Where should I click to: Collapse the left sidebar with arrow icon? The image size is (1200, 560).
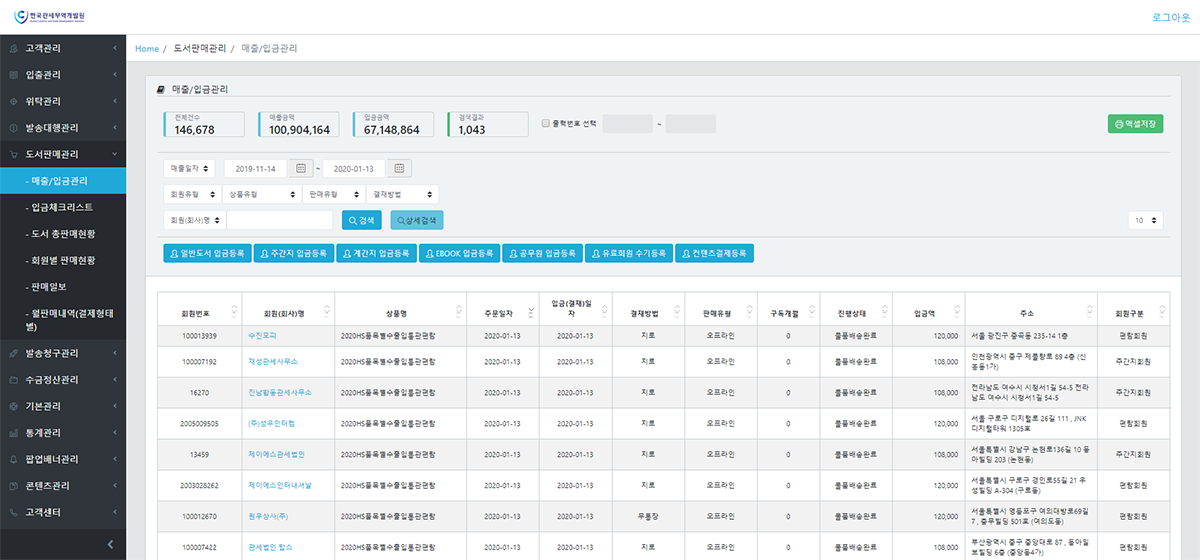[110, 544]
